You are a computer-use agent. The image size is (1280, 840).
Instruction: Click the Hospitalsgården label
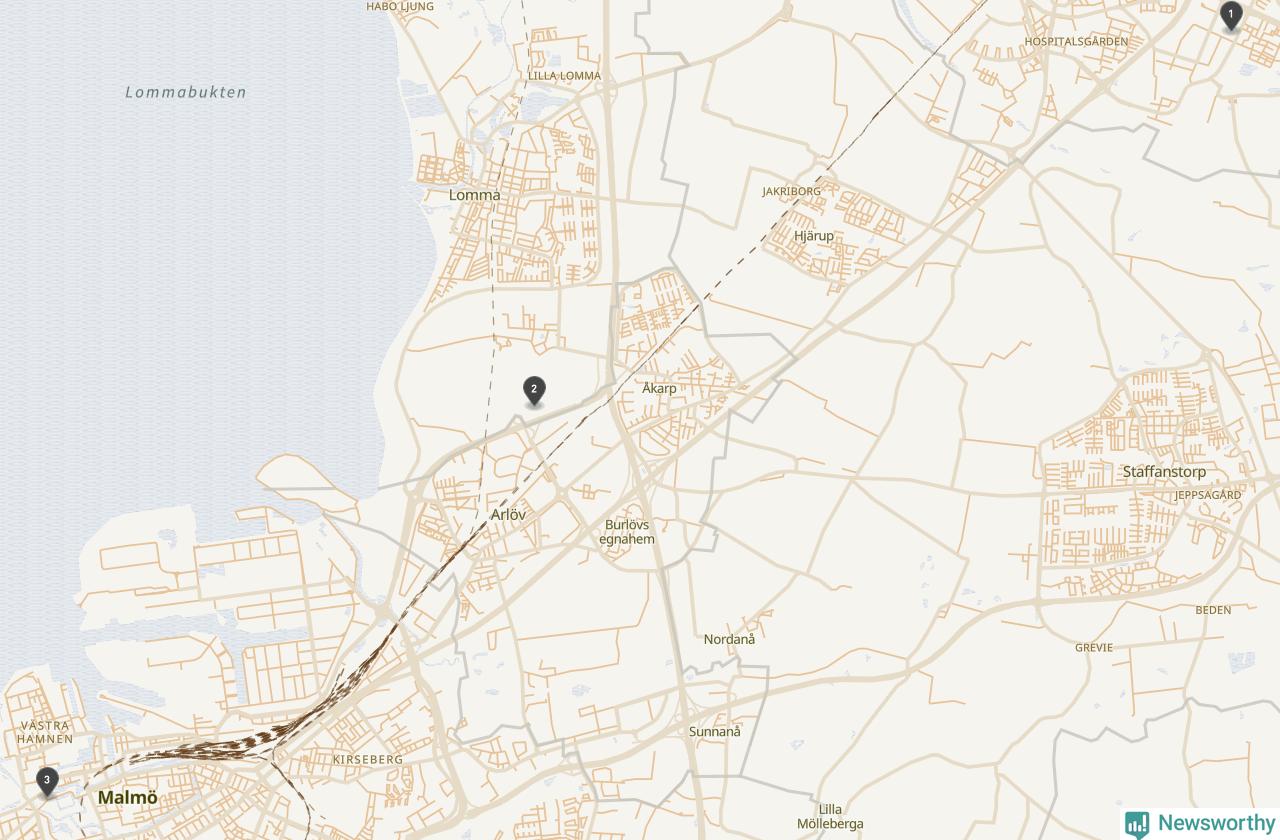[x=1076, y=42]
